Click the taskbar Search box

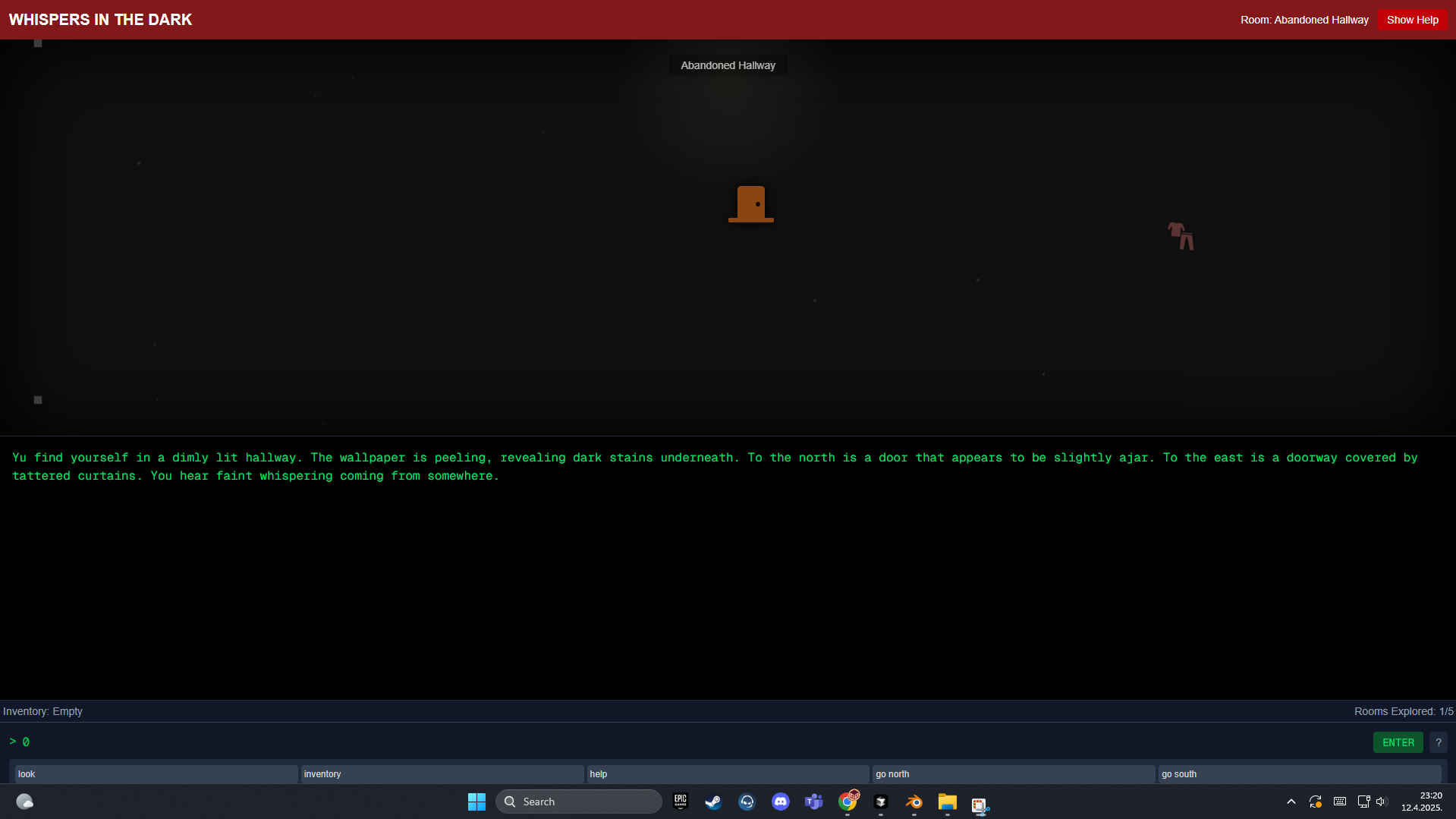(578, 802)
